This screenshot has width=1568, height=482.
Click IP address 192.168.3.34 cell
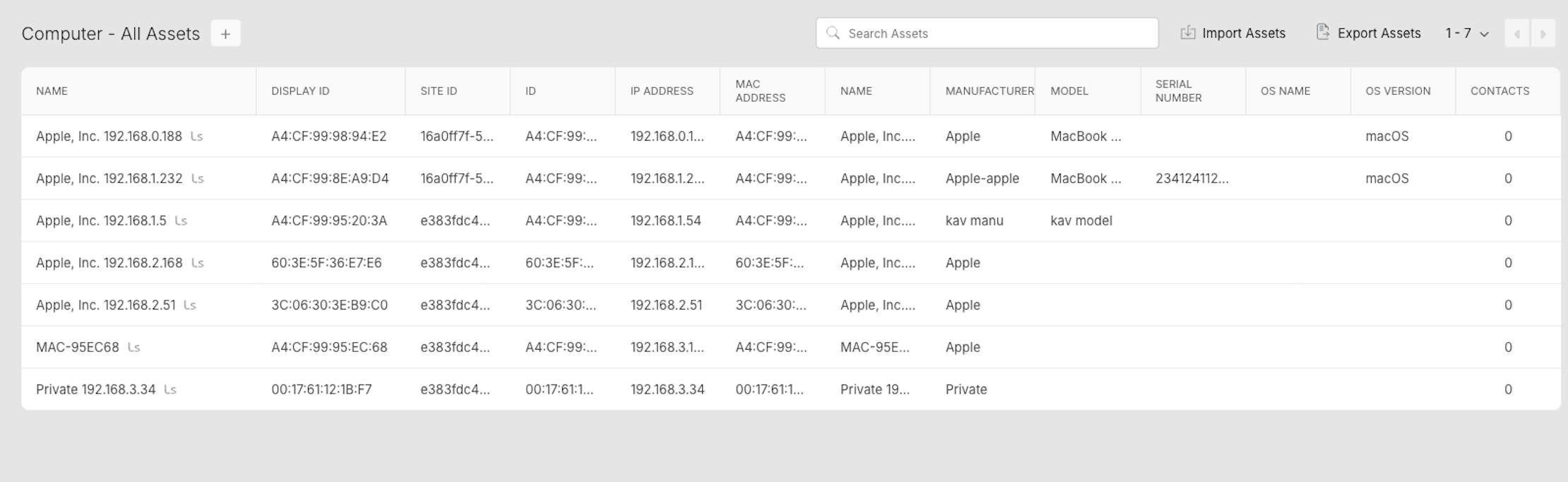[x=667, y=389]
